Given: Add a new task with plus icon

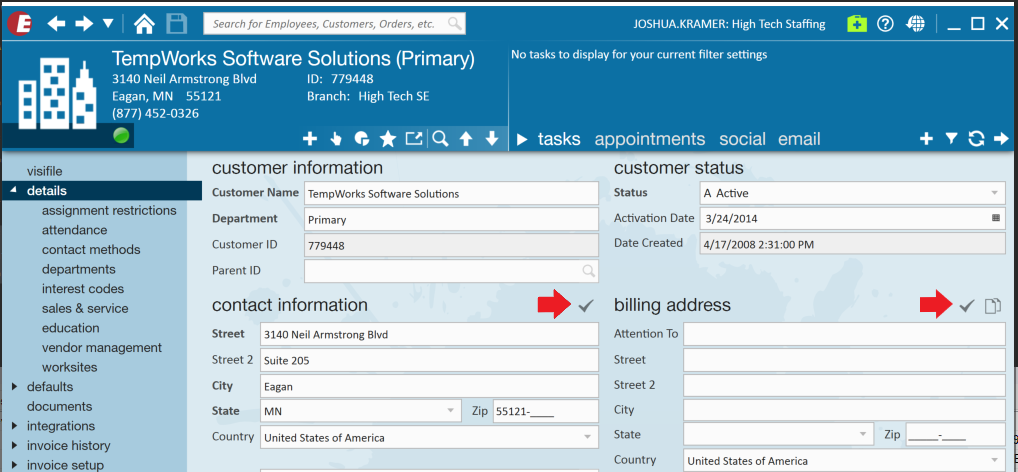Looking at the screenshot, I should (x=926, y=138).
